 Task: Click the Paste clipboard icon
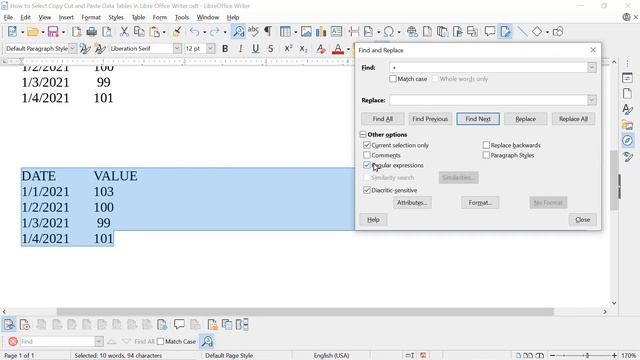pyautogui.click(x=155, y=32)
